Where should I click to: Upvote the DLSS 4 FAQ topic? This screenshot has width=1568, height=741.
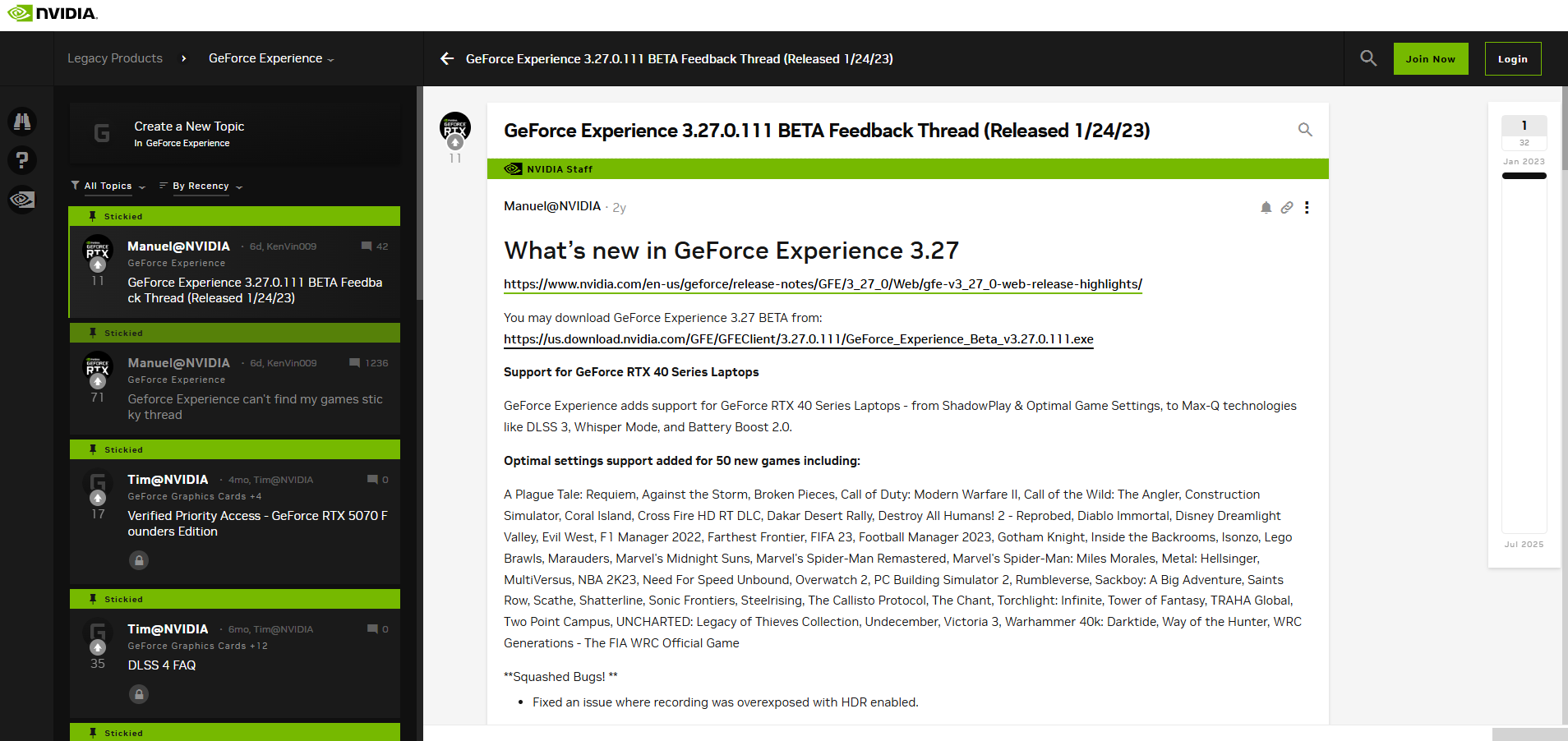coord(98,647)
